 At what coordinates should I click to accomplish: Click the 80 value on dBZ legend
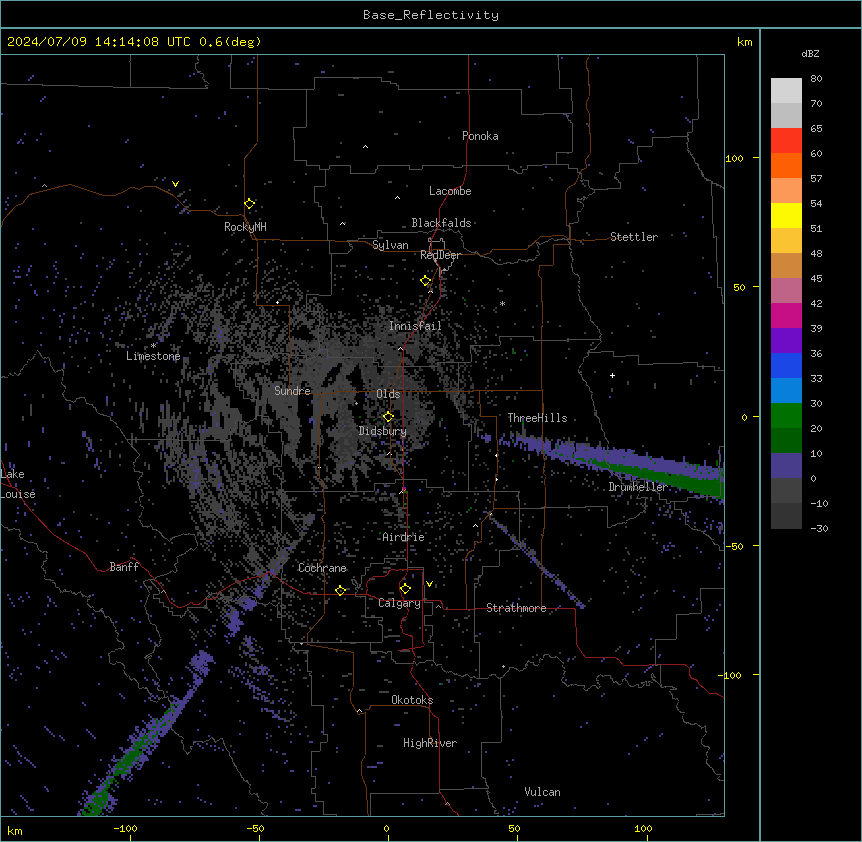pos(816,79)
